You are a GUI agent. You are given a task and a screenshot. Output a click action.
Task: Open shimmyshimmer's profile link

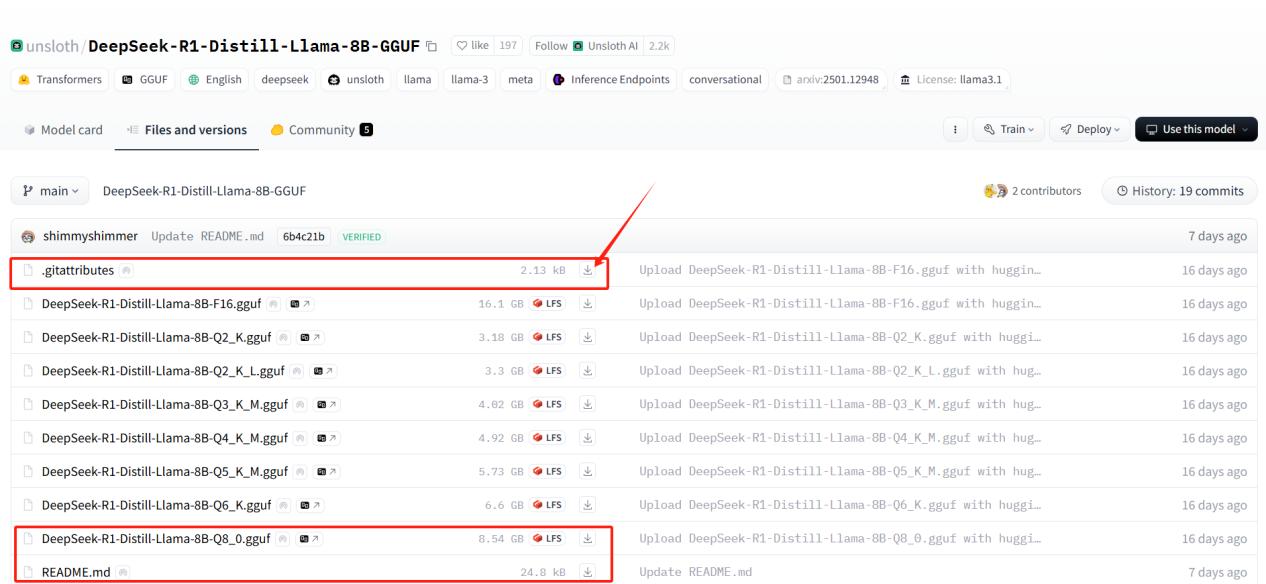(x=90, y=236)
